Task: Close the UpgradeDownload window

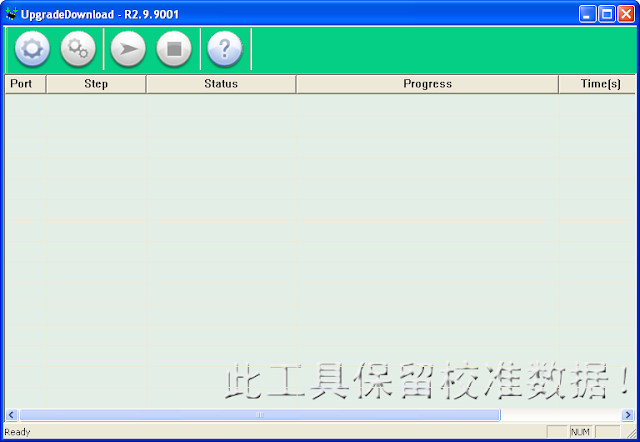Action: [626, 14]
